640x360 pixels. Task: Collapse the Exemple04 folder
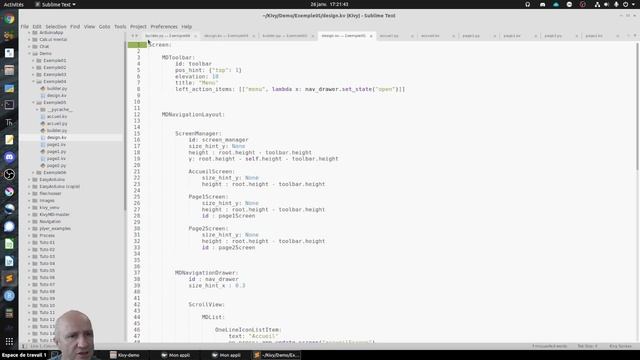point(33,82)
